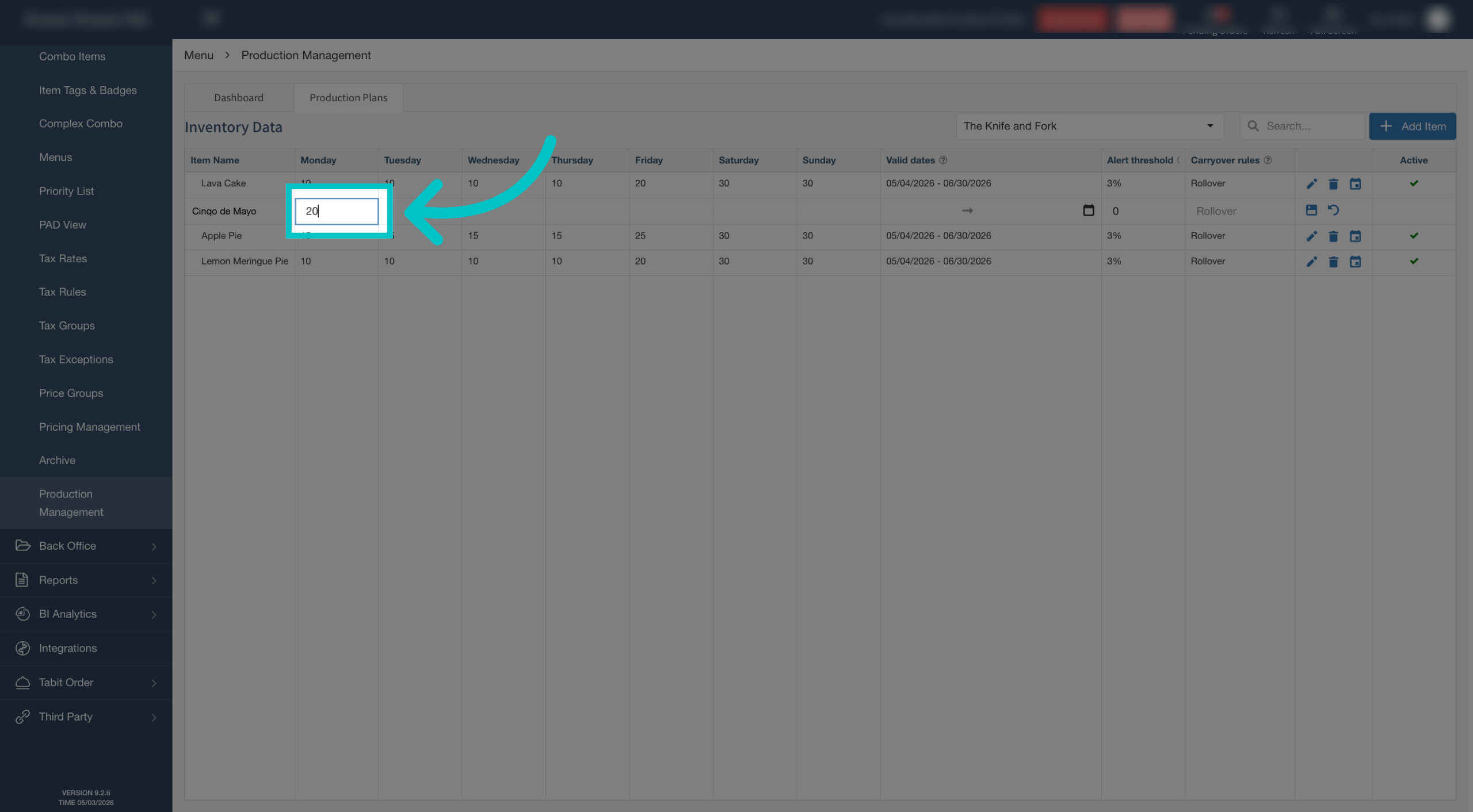Viewport: 1473px width, 812px height.
Task: Edit the Lava Cake row pencil icon
Action: (x=1311, y=184)
